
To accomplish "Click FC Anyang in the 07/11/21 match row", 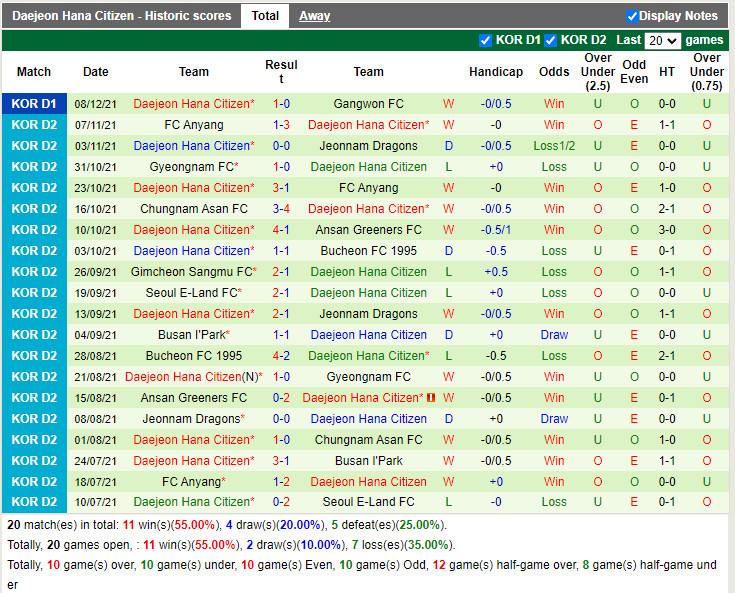I will click(x=194, y=125).
